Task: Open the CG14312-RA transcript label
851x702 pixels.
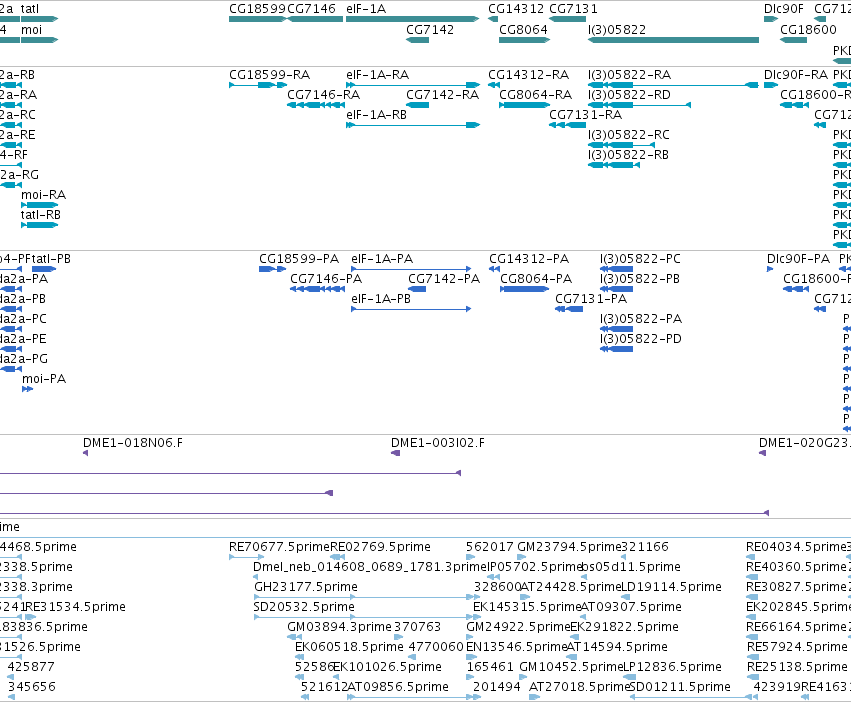Action: click(x=529, y=74)
